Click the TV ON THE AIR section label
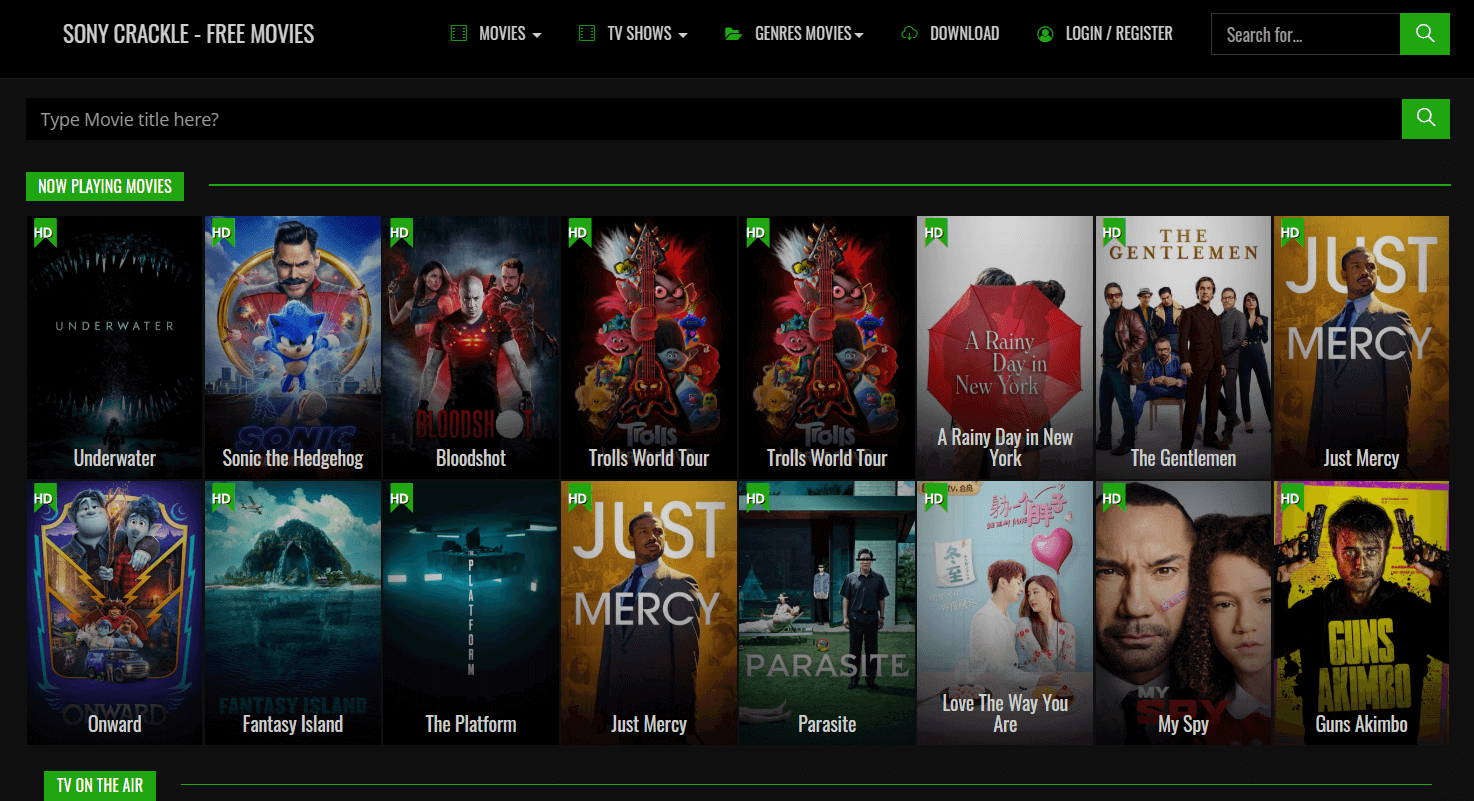The height and width of the screenshot is (801, 1474). coord(100,786)
